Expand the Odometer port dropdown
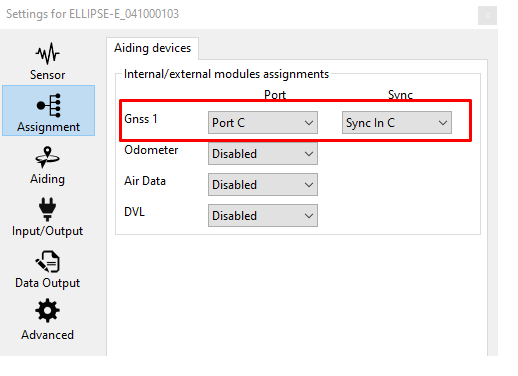Screen dimensions: 518x376 pyautogui.click(x=263, y=154)
